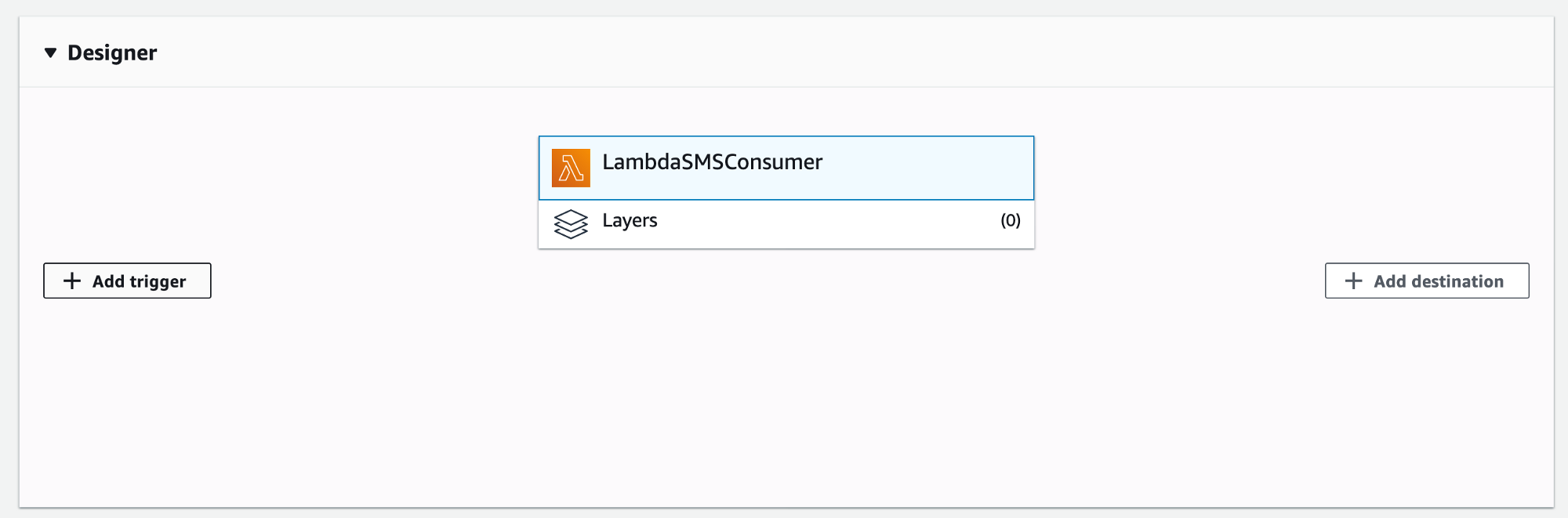Image resolution: width=1568 pixels, height=518 pixels.
Task: Collapse the Designer section using the triangle
Action: tap(50, 53)
